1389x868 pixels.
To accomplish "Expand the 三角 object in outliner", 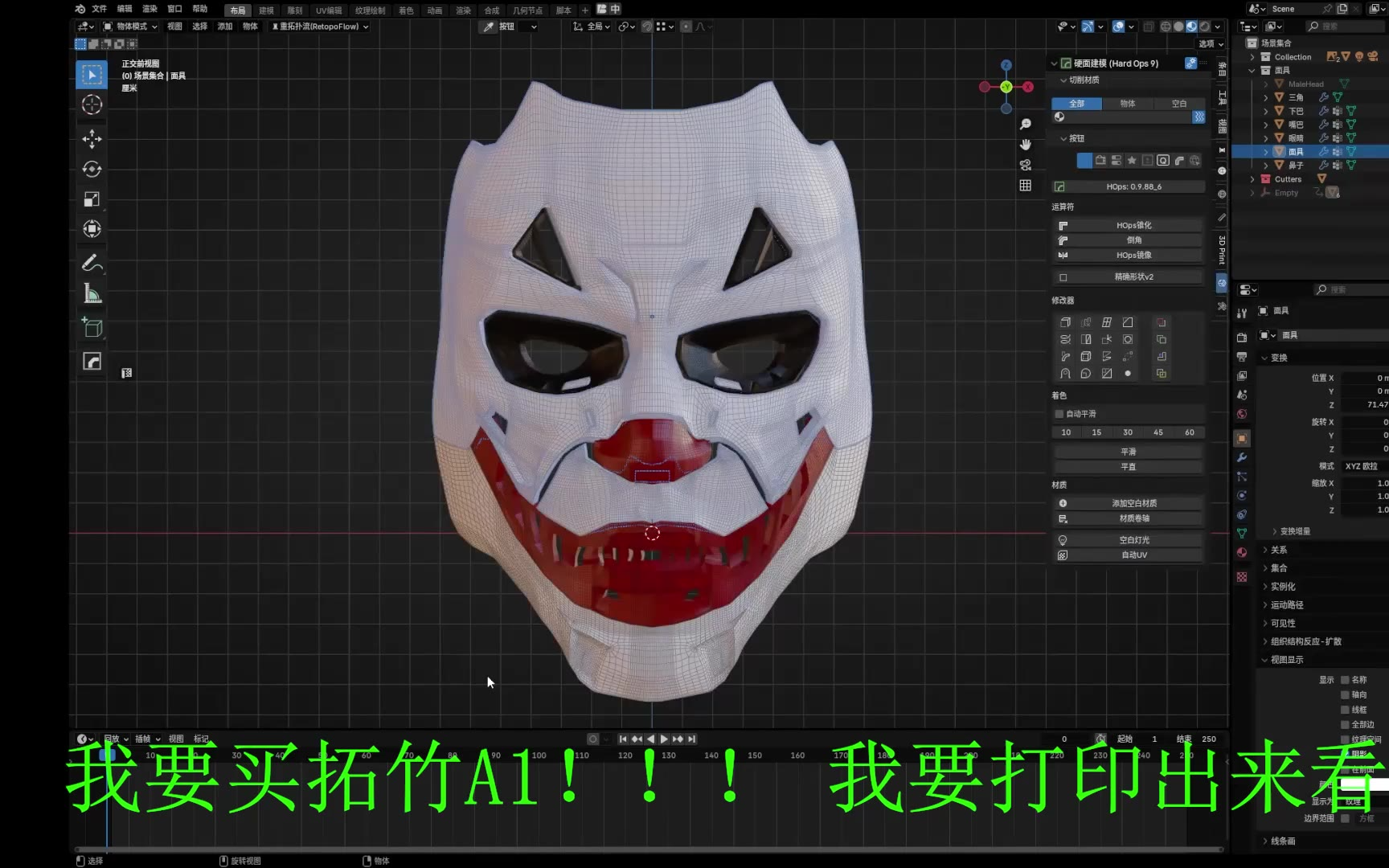I will click(1266, 97).
